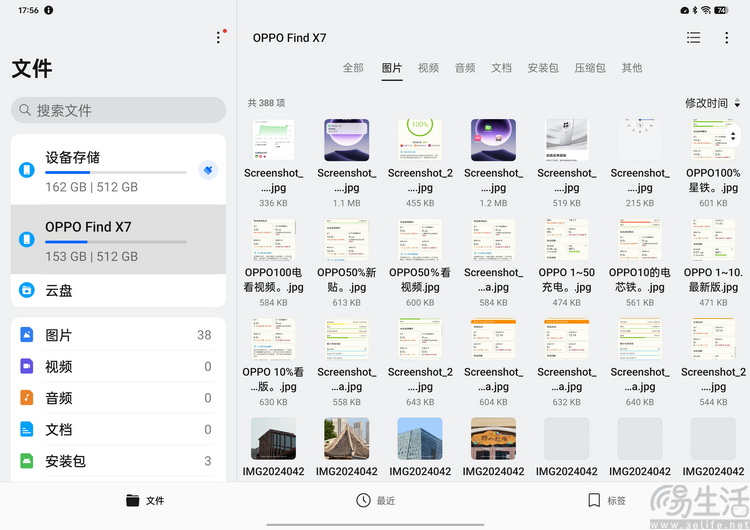Viewport: 750px width, 530px height.
Task: Switch to list view layout icon
Action: [x=693, y=38]
